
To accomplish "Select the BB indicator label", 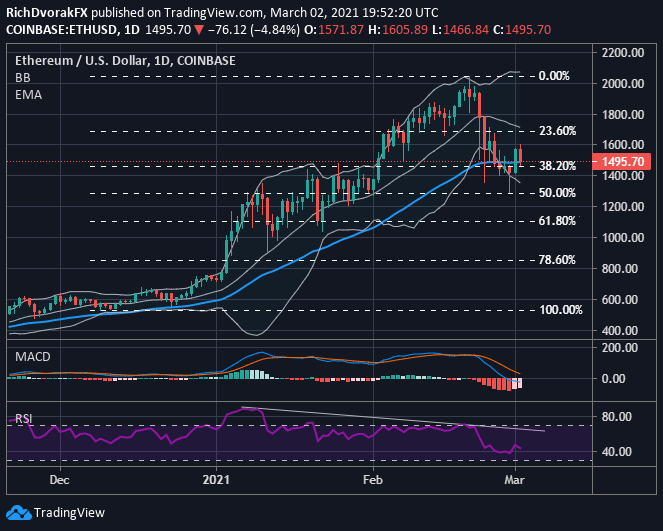I will point(23,78).
